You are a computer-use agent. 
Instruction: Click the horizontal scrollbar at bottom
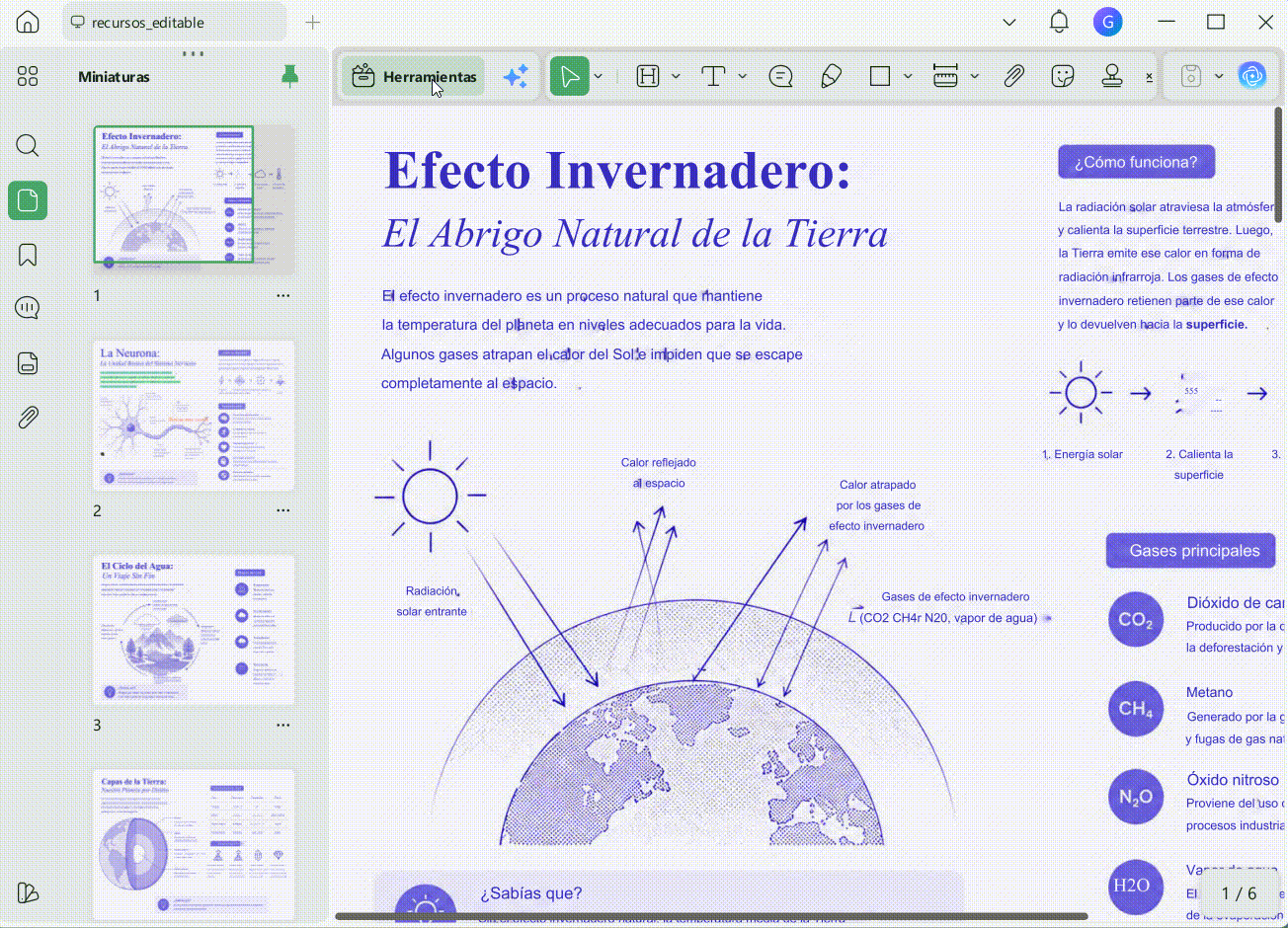pyautogui.click(x=711, y=917)
